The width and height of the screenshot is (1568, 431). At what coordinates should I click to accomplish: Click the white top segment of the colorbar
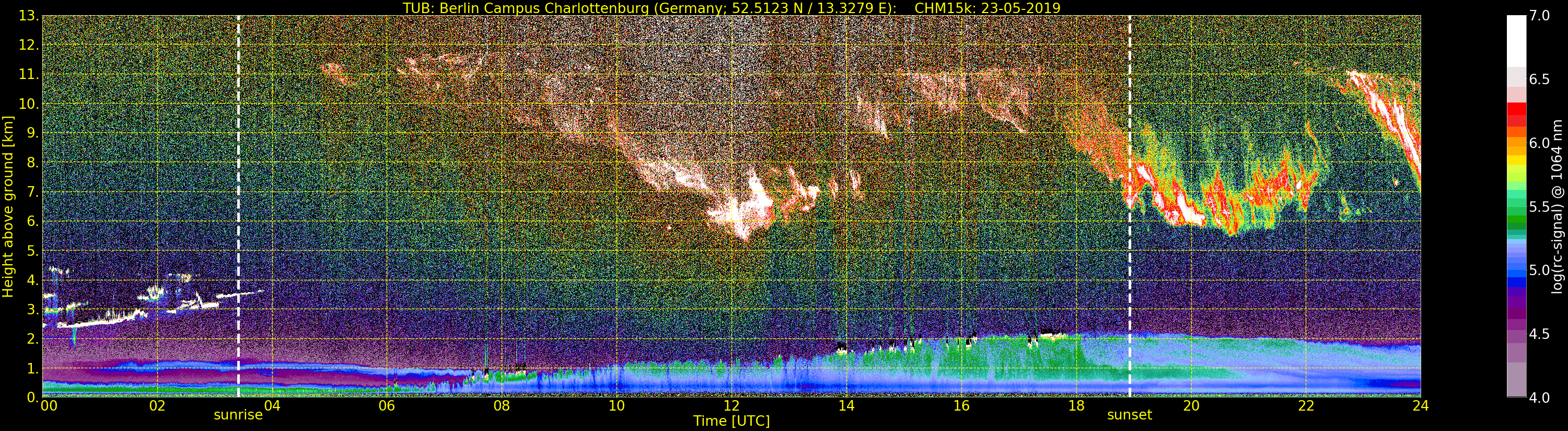click(x=1516, y=40)
